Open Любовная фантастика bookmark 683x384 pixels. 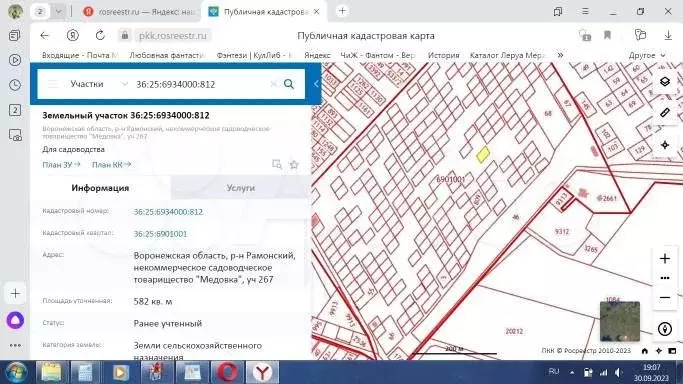(167, 55)
